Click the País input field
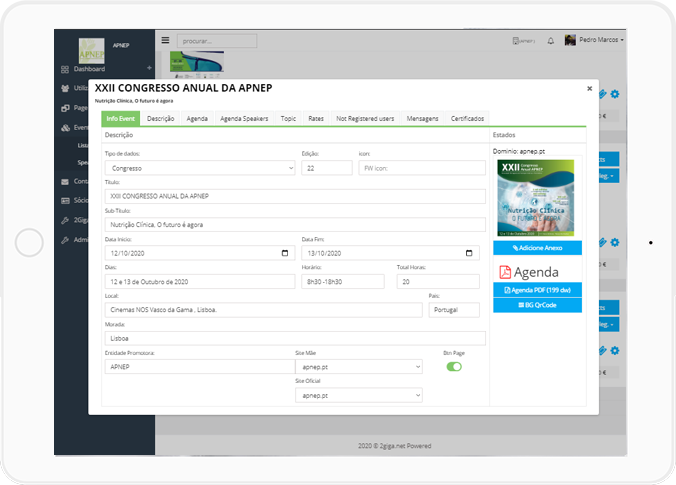The image size is (676, 485). (454, 310)
